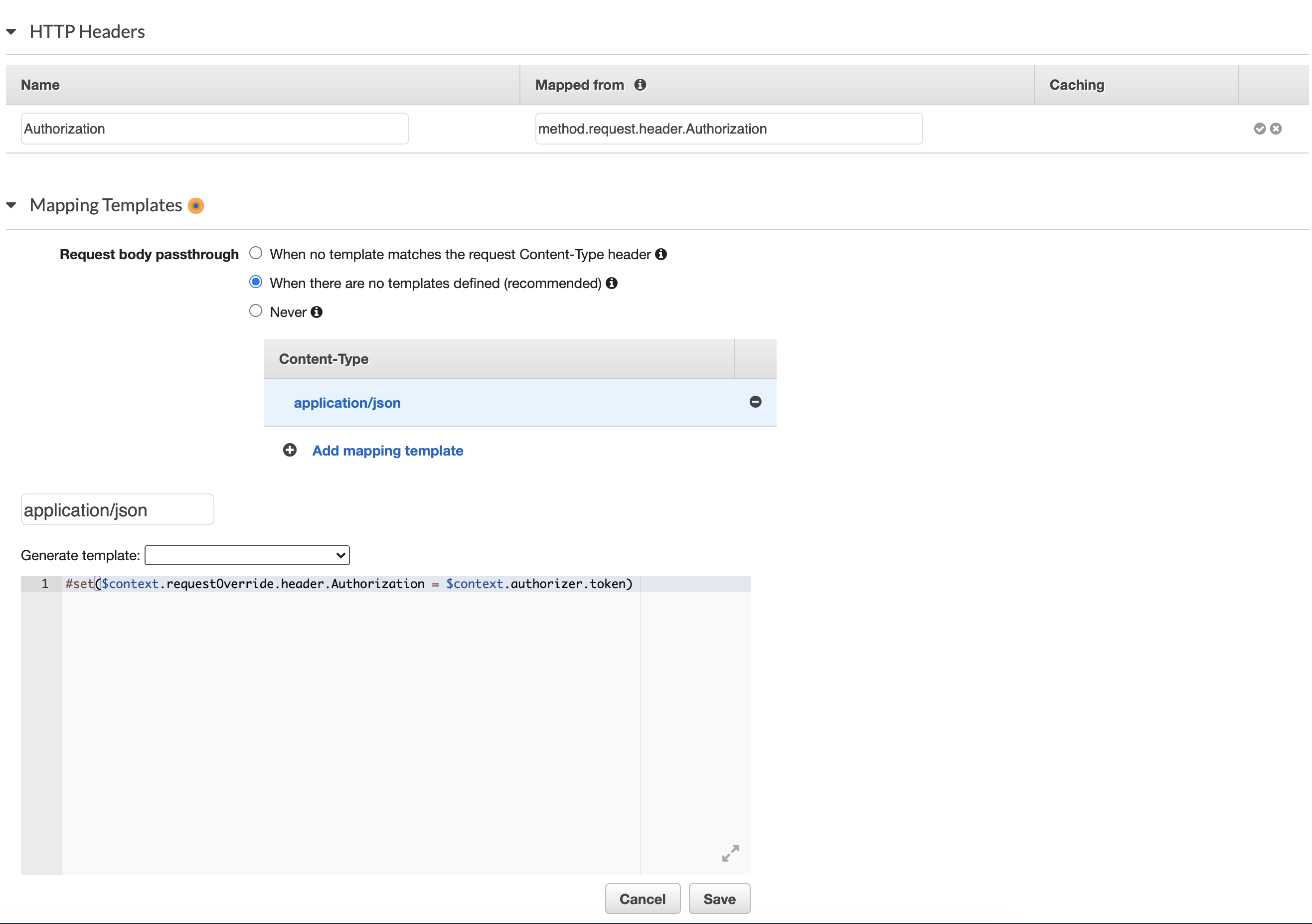Click the plus icon beside Add mapping template
This screenshot has height=924, width=1312.
[290, 450]
